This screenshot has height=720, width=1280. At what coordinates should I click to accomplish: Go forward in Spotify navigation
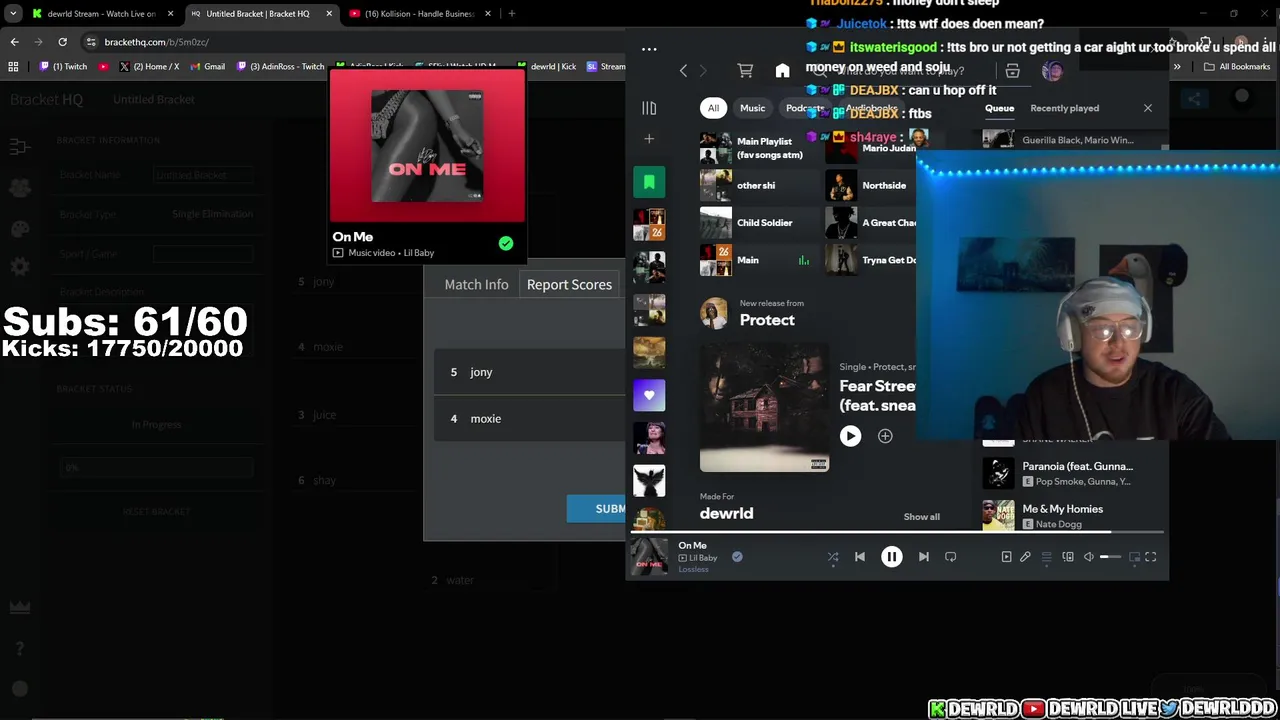tap(703, 71)
